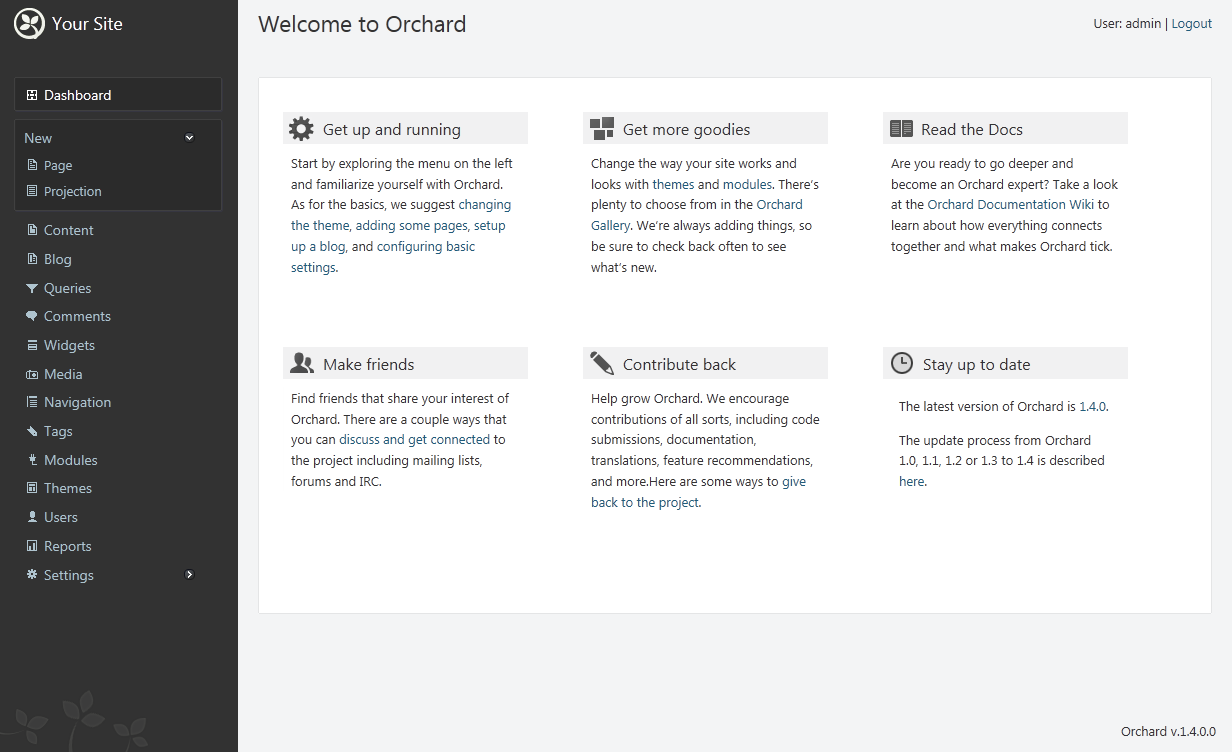Click the Themes icon in the sidebar

coord(32,488)
